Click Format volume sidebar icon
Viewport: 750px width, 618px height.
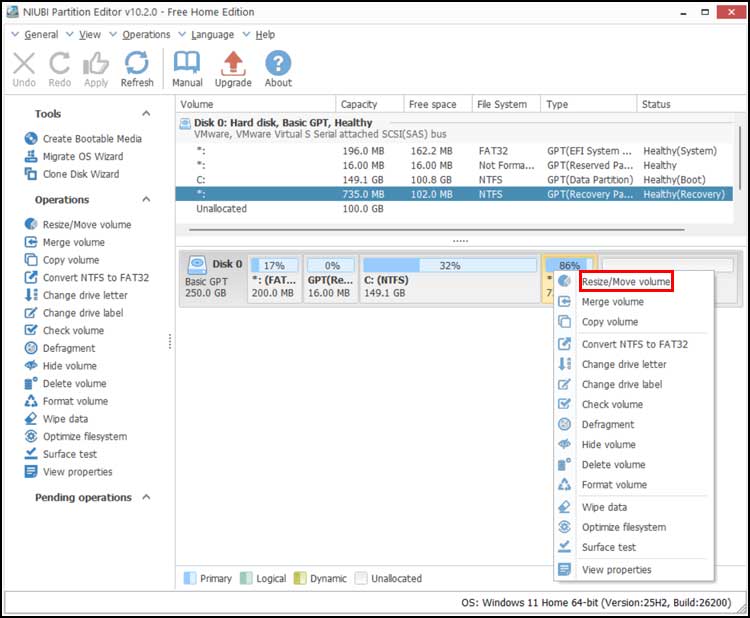(31, 401)
